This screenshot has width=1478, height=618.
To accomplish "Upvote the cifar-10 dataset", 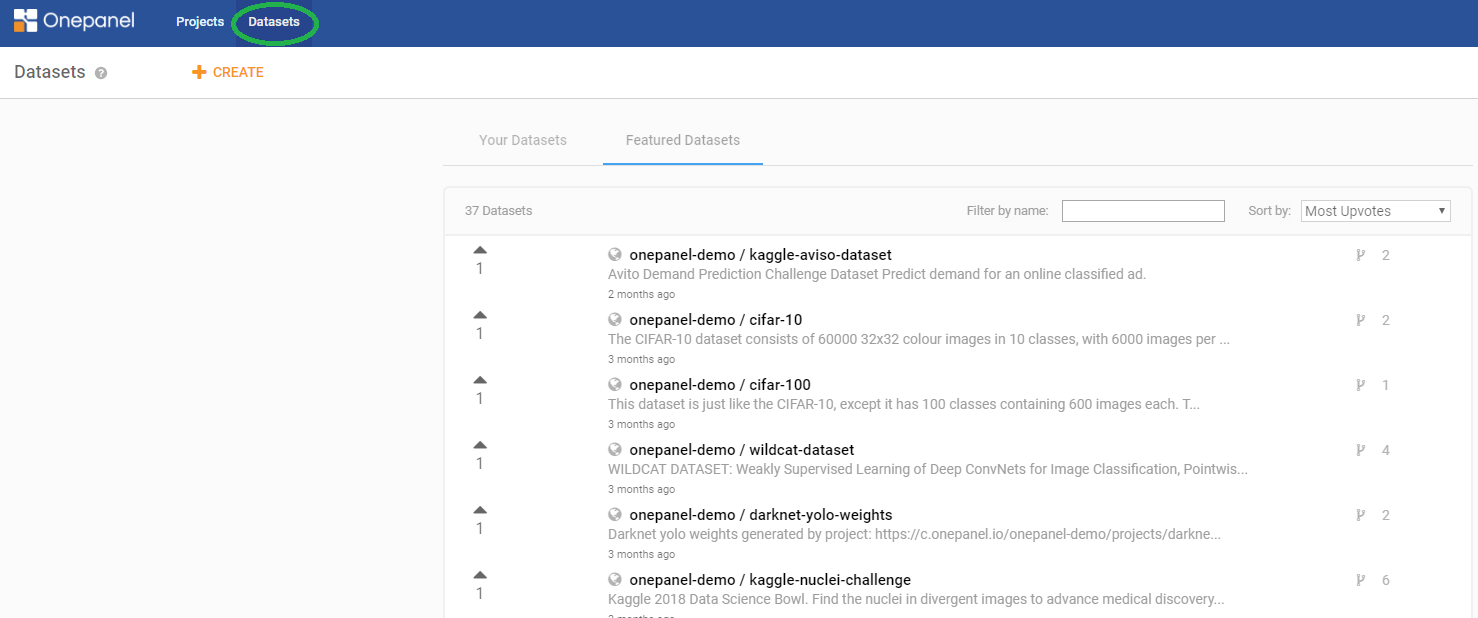I will (x=480, y=315).
